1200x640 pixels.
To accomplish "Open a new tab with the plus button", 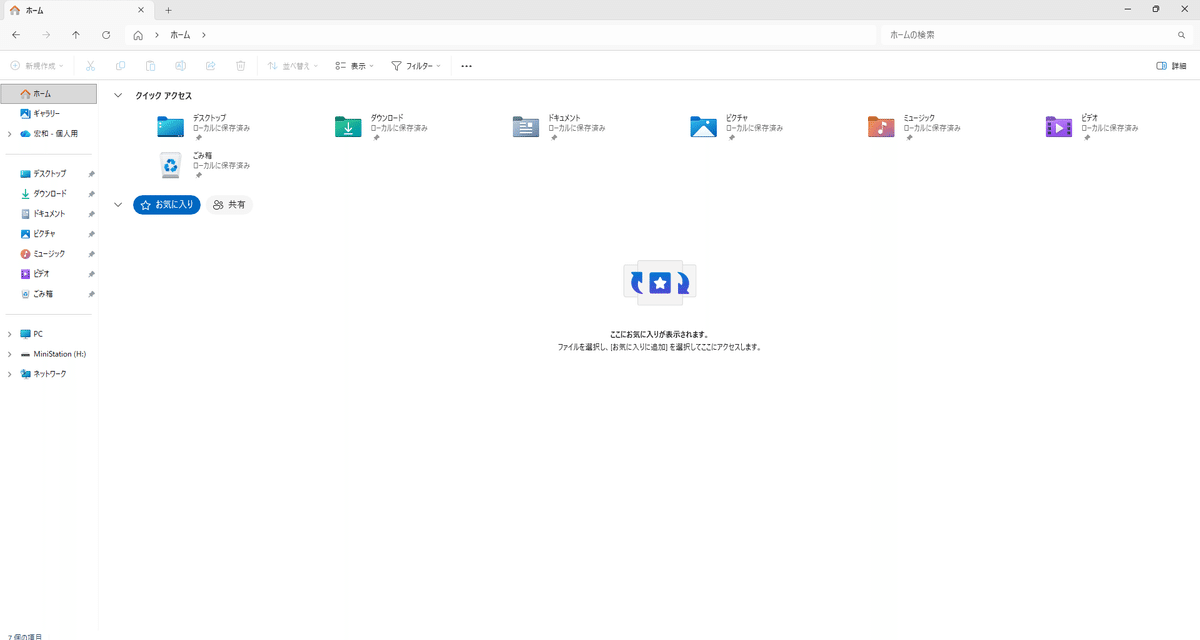I will 168,10.
